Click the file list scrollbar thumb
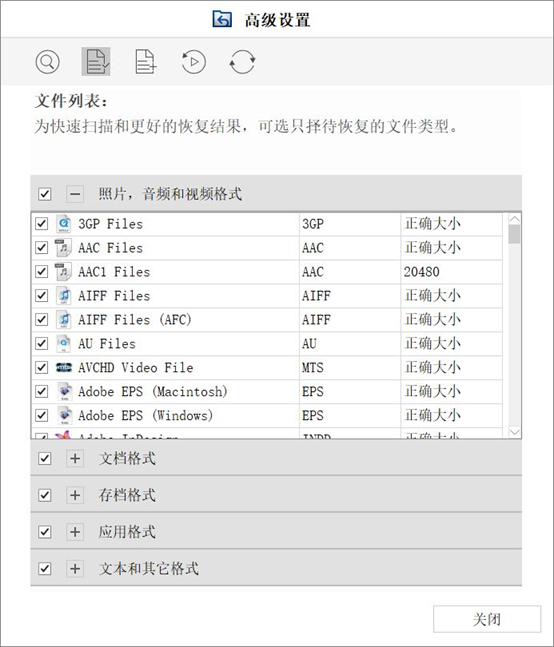 point(514,234)
